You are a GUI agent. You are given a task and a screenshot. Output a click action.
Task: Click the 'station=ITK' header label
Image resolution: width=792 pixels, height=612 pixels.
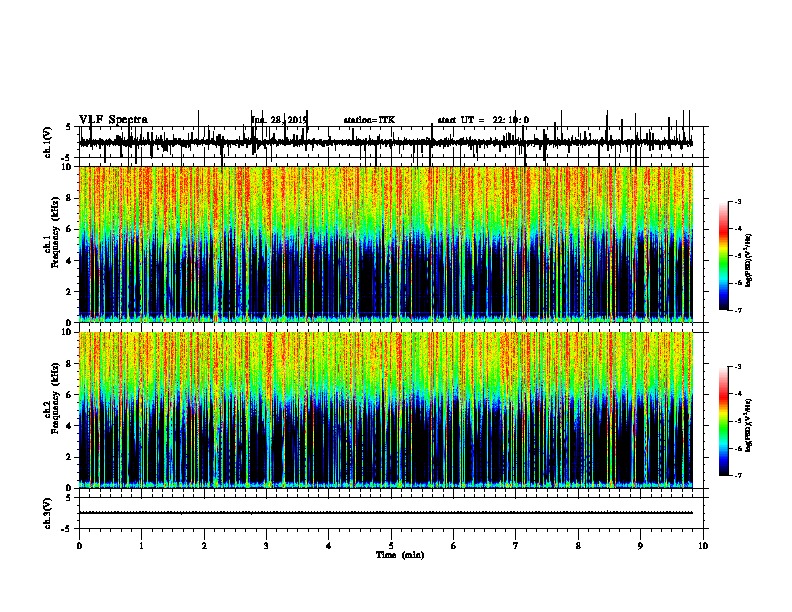[369, 120]
